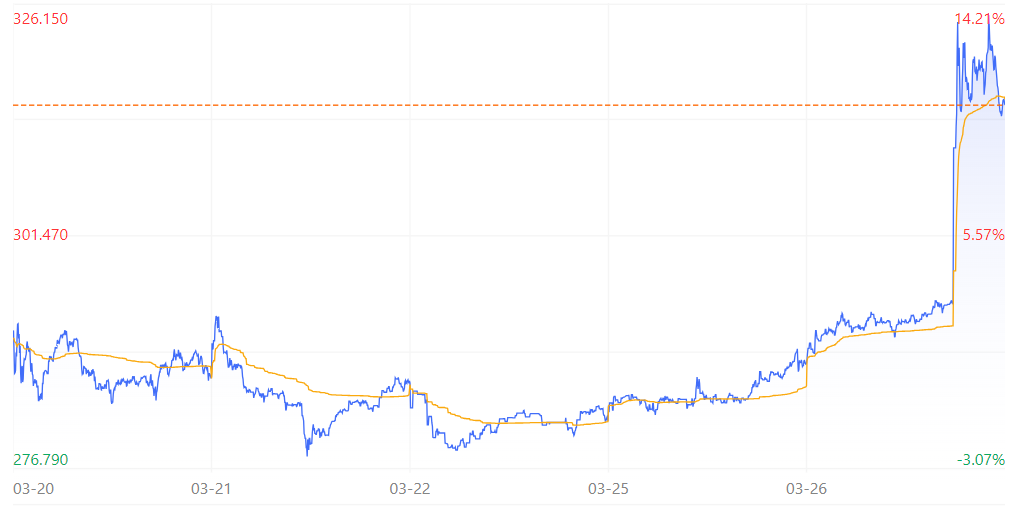
Task: Click the blue price trough after 03-22
Action: (x=457, y=447)
